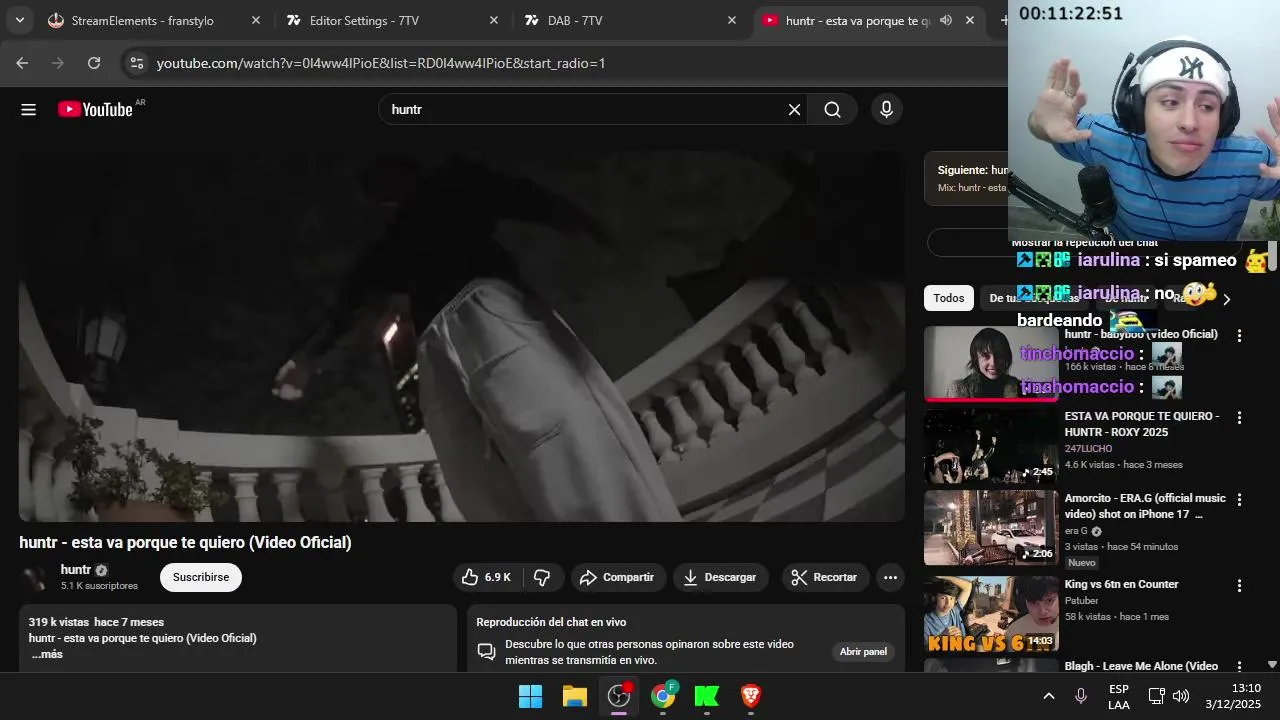Click the ESP LAA language indicator
The width and height of the screenshot is (1280, 720).
[x=1119, y=697]
